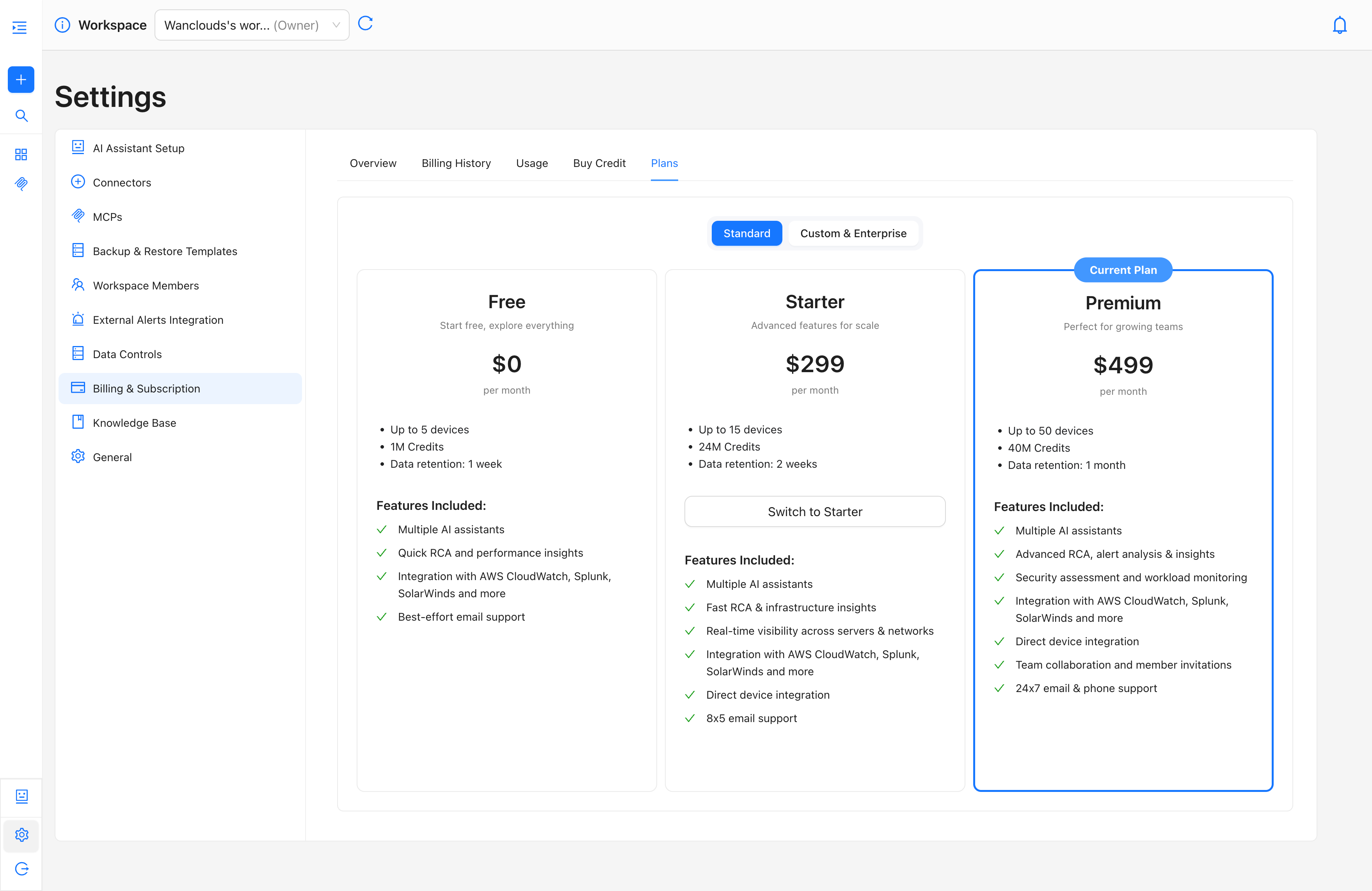Open the AI assistant icon in bottom sidebar
Viewport: 1372px width, 891px height.
coord(21,796)
